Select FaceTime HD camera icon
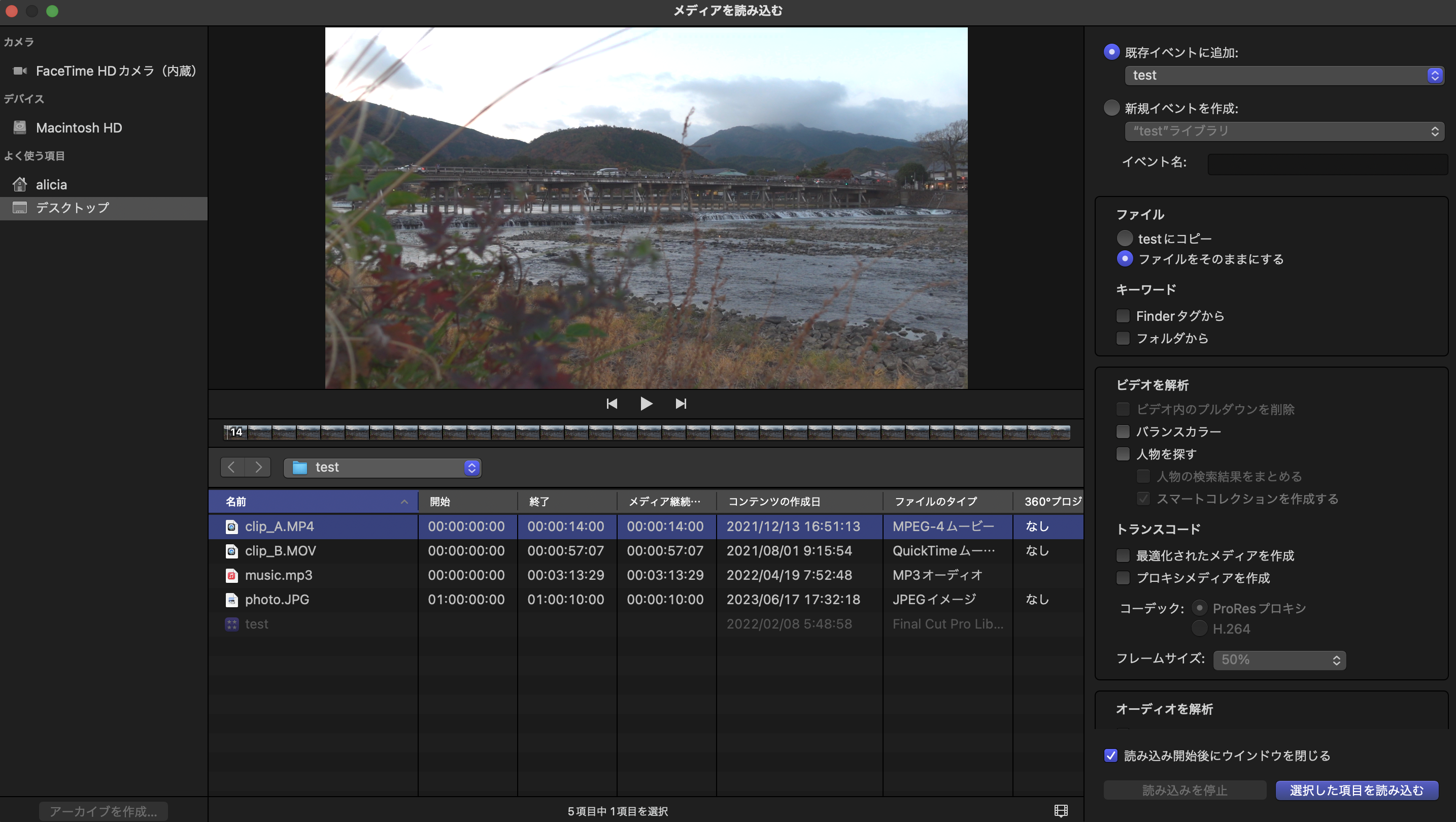 [x=20, y=71]
